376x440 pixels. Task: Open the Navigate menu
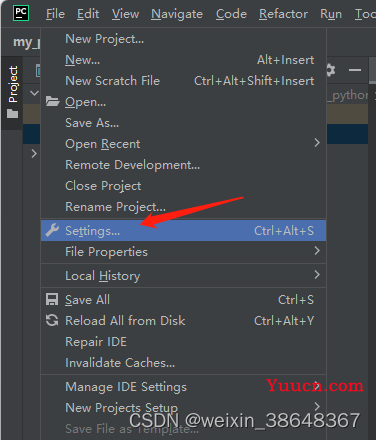(x=177, y=14)
